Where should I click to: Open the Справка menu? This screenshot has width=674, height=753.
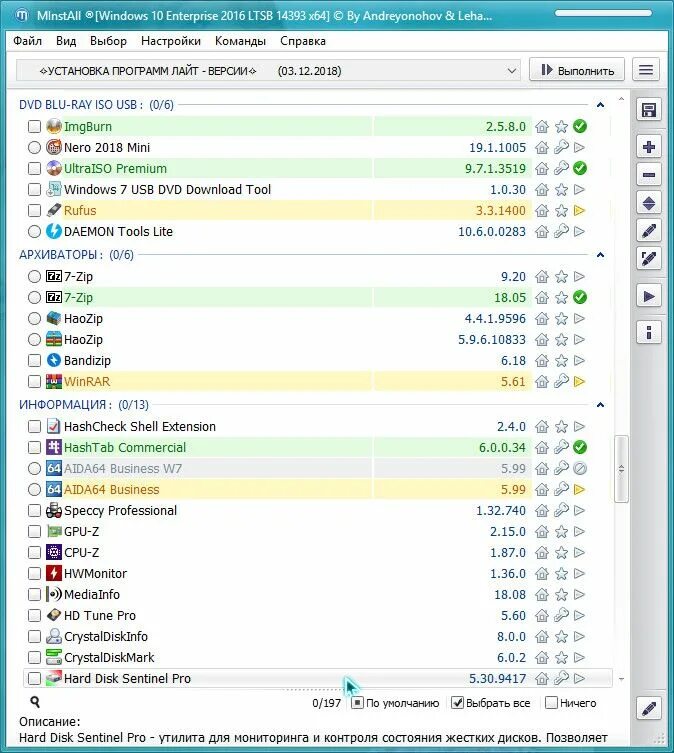tap(303, 41)
